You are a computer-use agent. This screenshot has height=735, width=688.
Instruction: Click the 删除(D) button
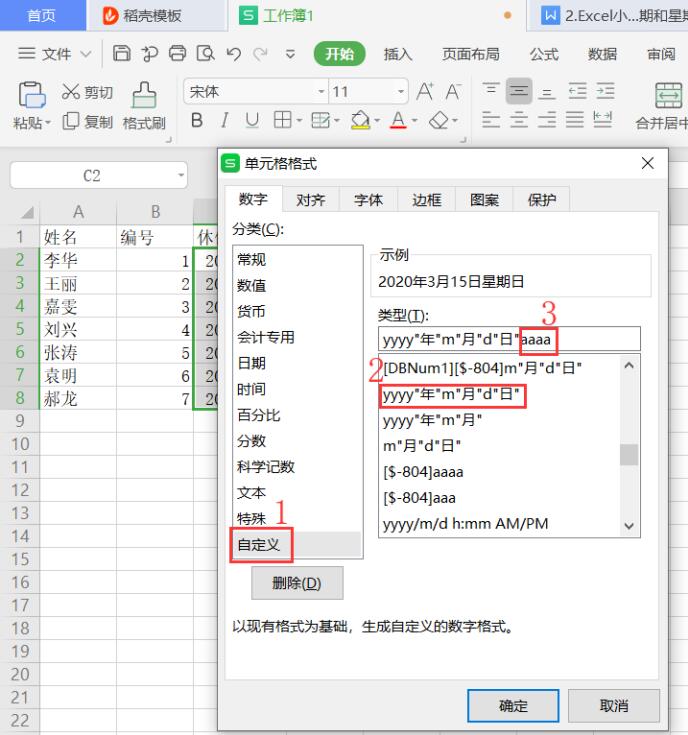(x=297, y=583)
